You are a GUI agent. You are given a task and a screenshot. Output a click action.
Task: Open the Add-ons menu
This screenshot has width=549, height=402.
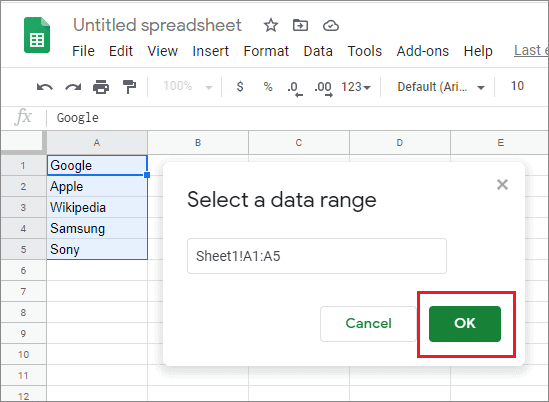pos(423,51)
